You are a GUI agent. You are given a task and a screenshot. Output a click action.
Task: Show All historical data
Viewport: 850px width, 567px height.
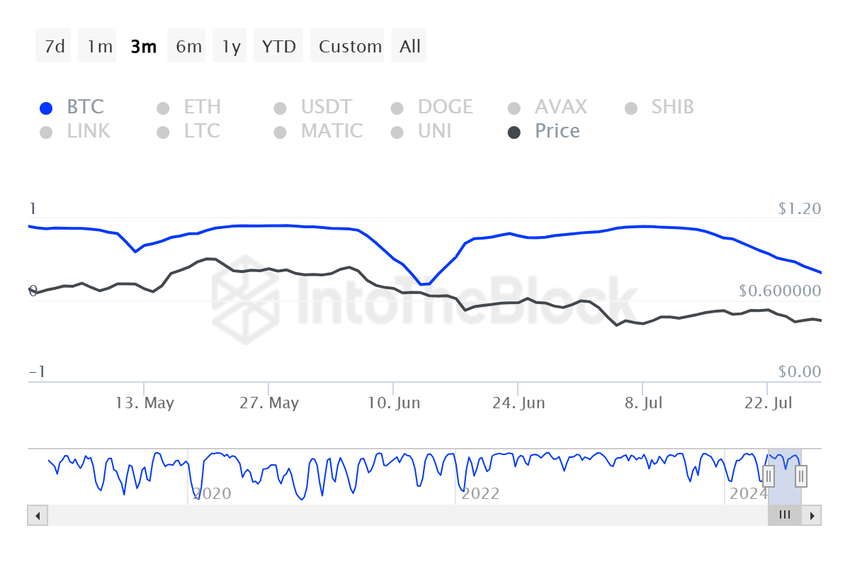point(409,46)
